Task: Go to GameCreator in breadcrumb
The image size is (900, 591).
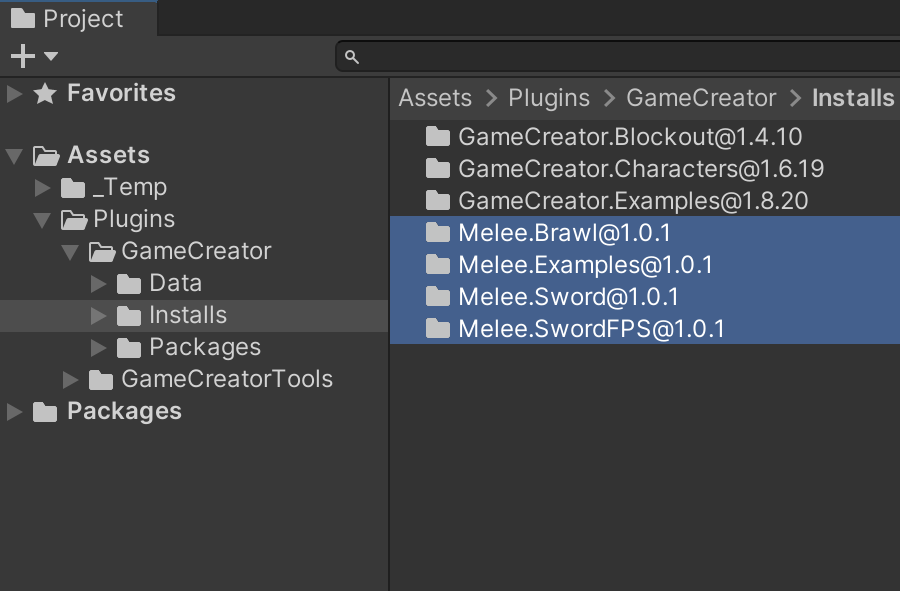Action: point(701,98)
